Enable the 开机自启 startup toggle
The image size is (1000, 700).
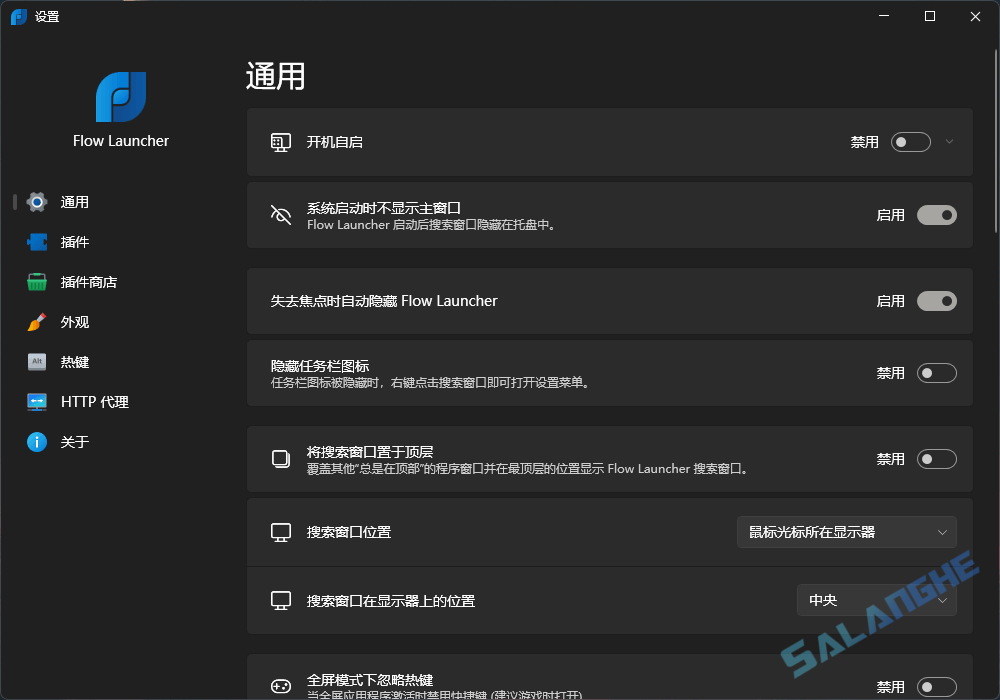[910, 141]
